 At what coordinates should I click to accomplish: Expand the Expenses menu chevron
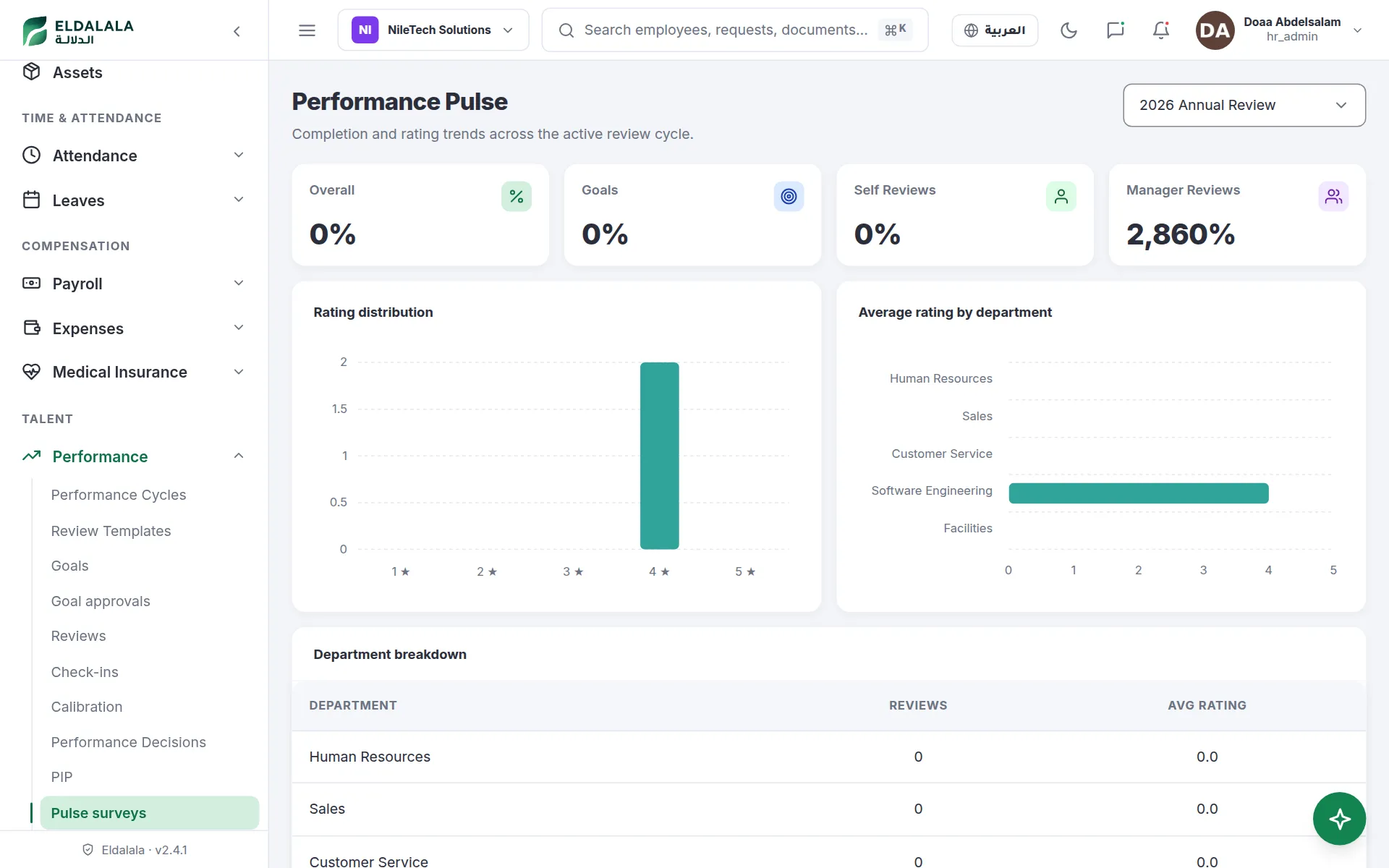(239, 328)
